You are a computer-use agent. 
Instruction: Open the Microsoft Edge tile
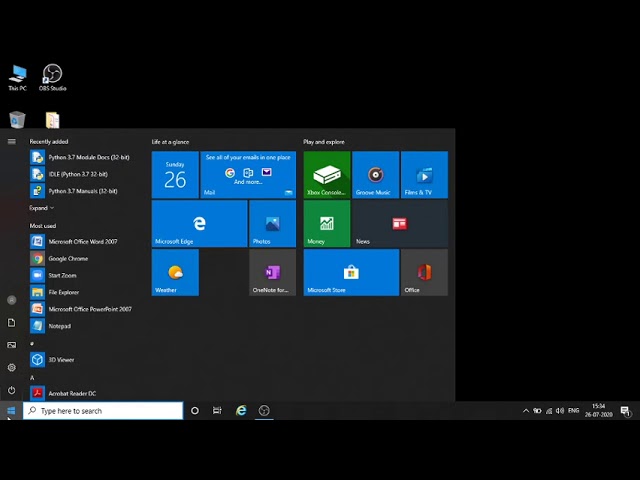(200, 224)
